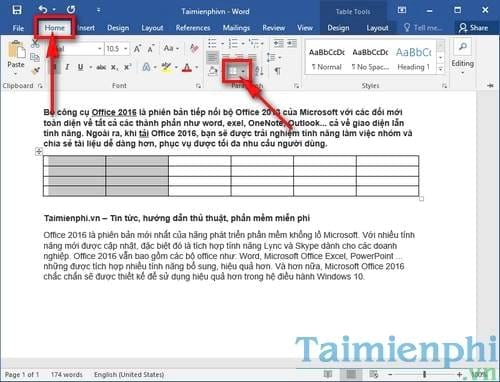Screen dimensions: 500x382
Task: Click the Borders button in Paragraph group
Action: tap(233, 71)
